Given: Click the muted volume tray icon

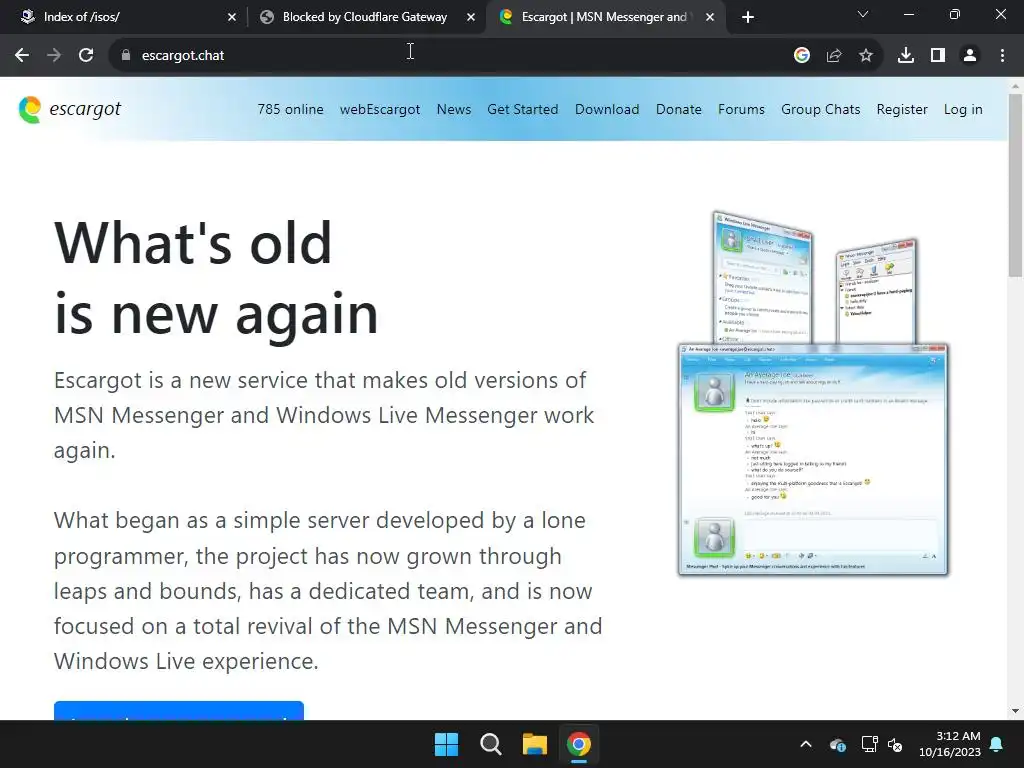Looking at the screenshot, I should point(895,744).
